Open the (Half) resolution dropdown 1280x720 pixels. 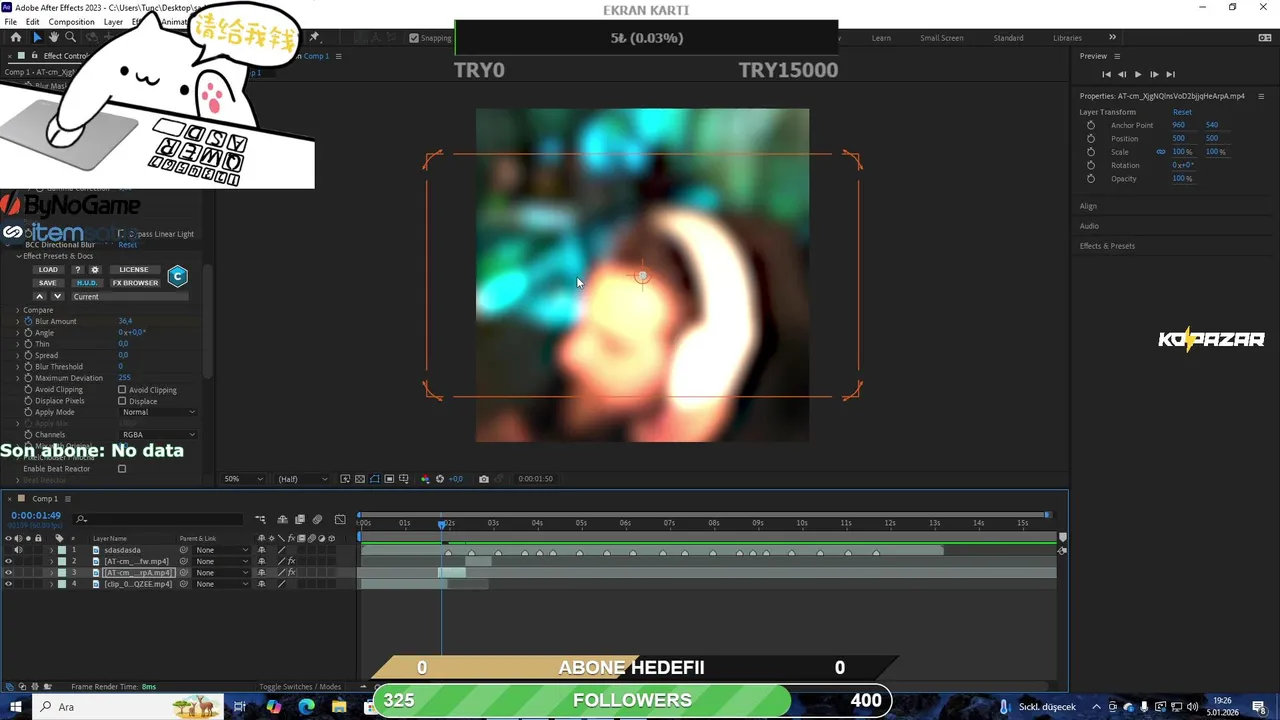(x=302, y=479)
